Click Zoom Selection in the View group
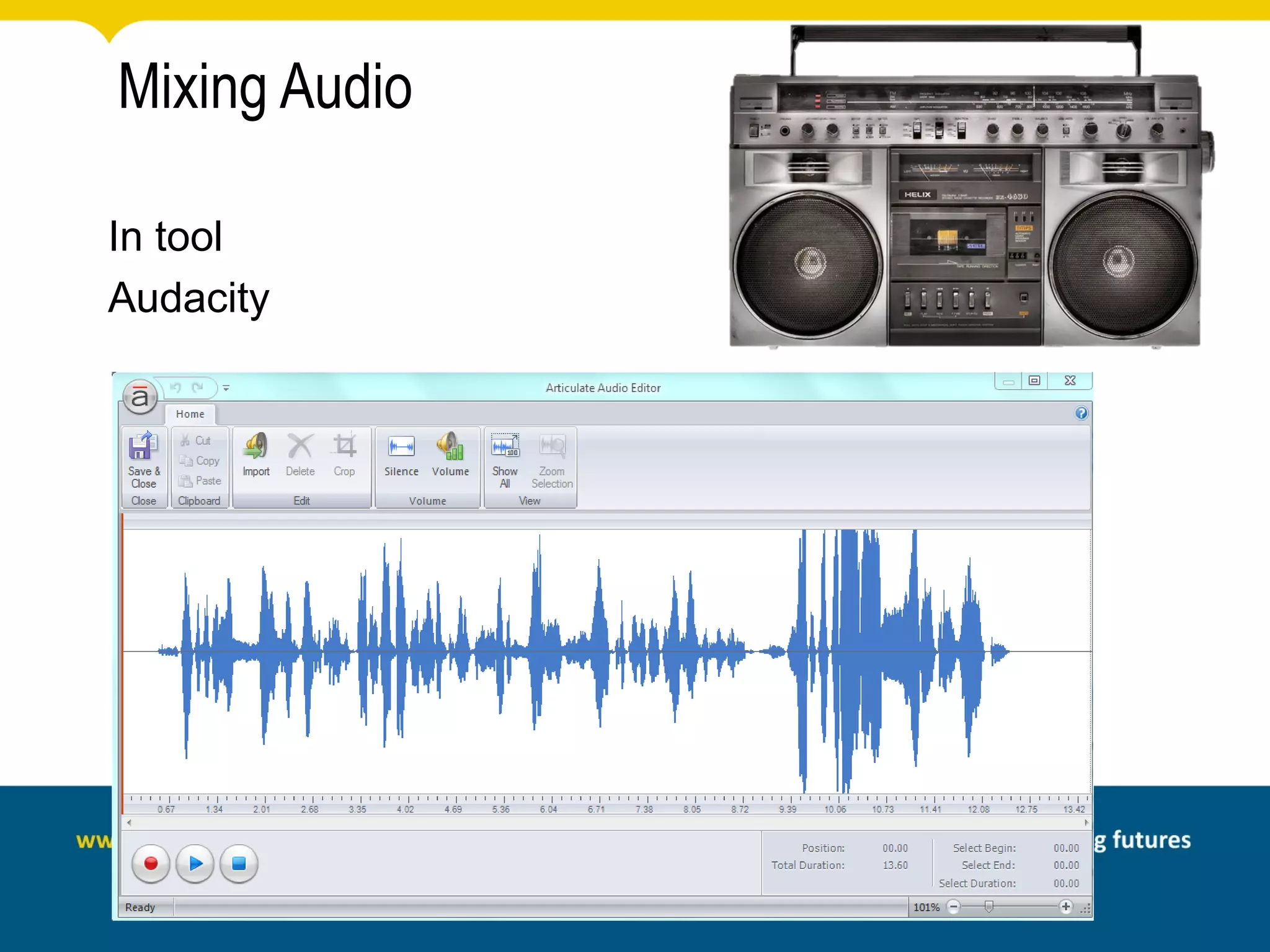Image resolution: width=1270 pixels, height=952 pixels. [x=552, y=461]
